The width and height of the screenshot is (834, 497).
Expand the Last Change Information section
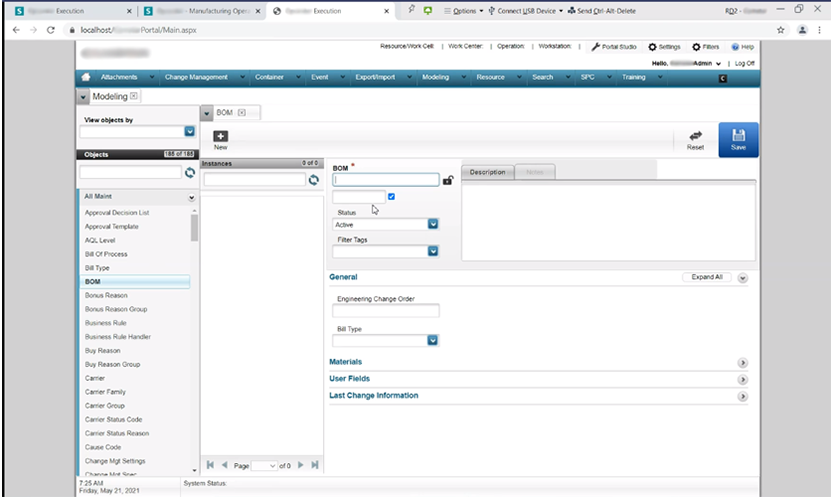(742, 397)
